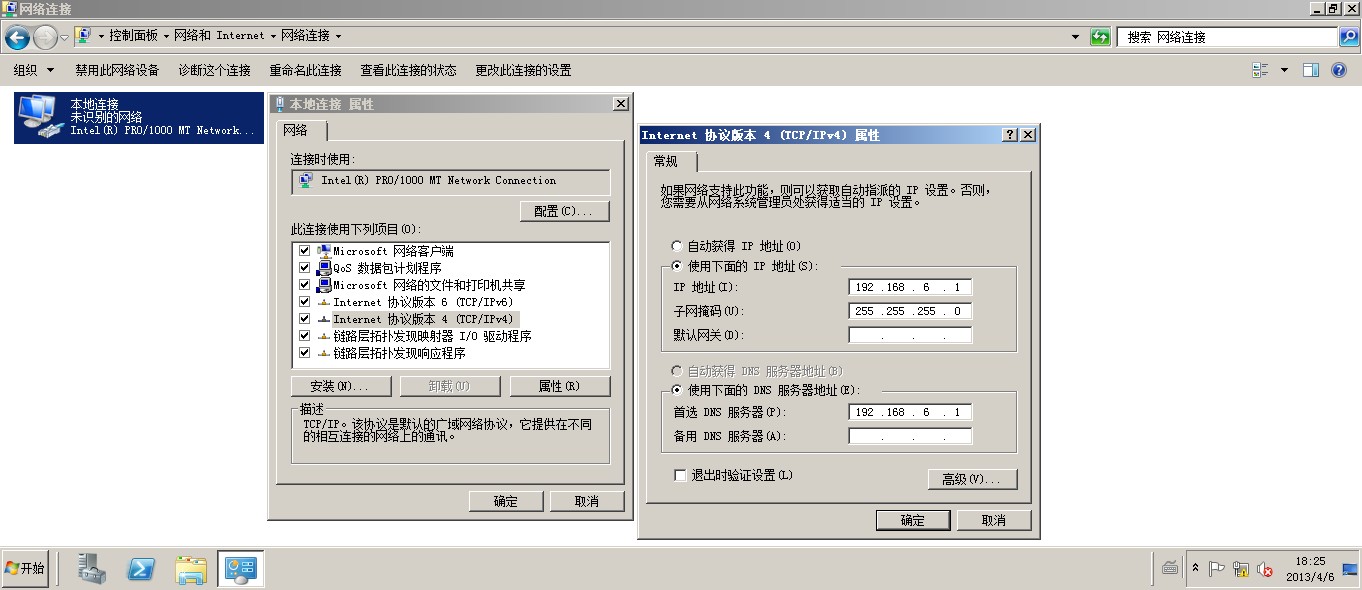1362x590 pixels.
Task: Open recent pages dropdown by nav arrows
Action: [x=65, y=38]
